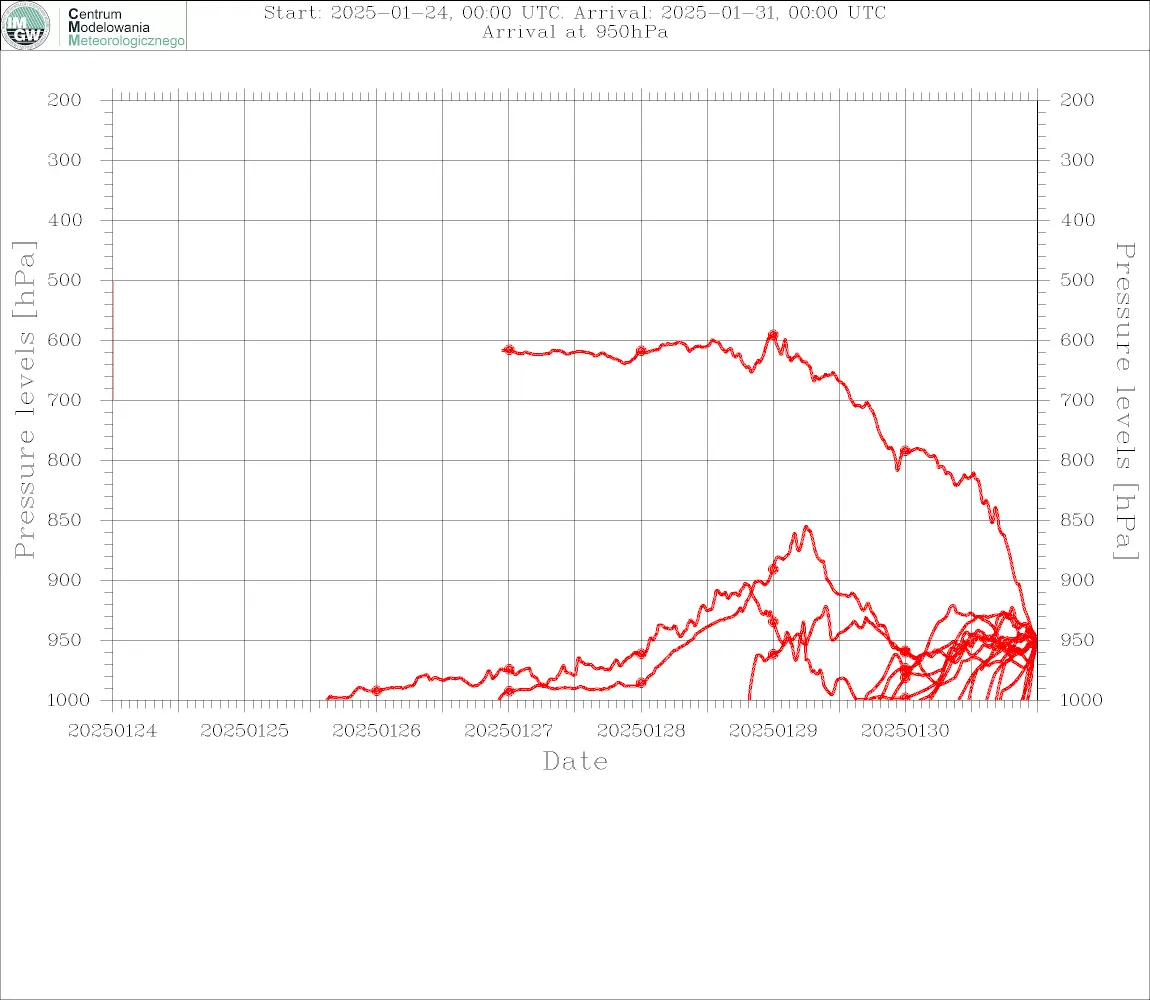
Task: Click the right axis 950 label
Action: [x=1077, y=640]
